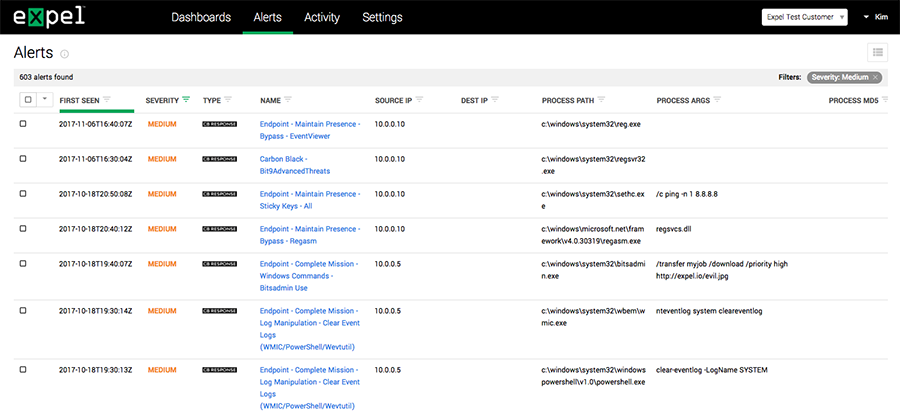
Task: Sort by the Severity column header
Action: pyautogui.click(x=162, y=100)
